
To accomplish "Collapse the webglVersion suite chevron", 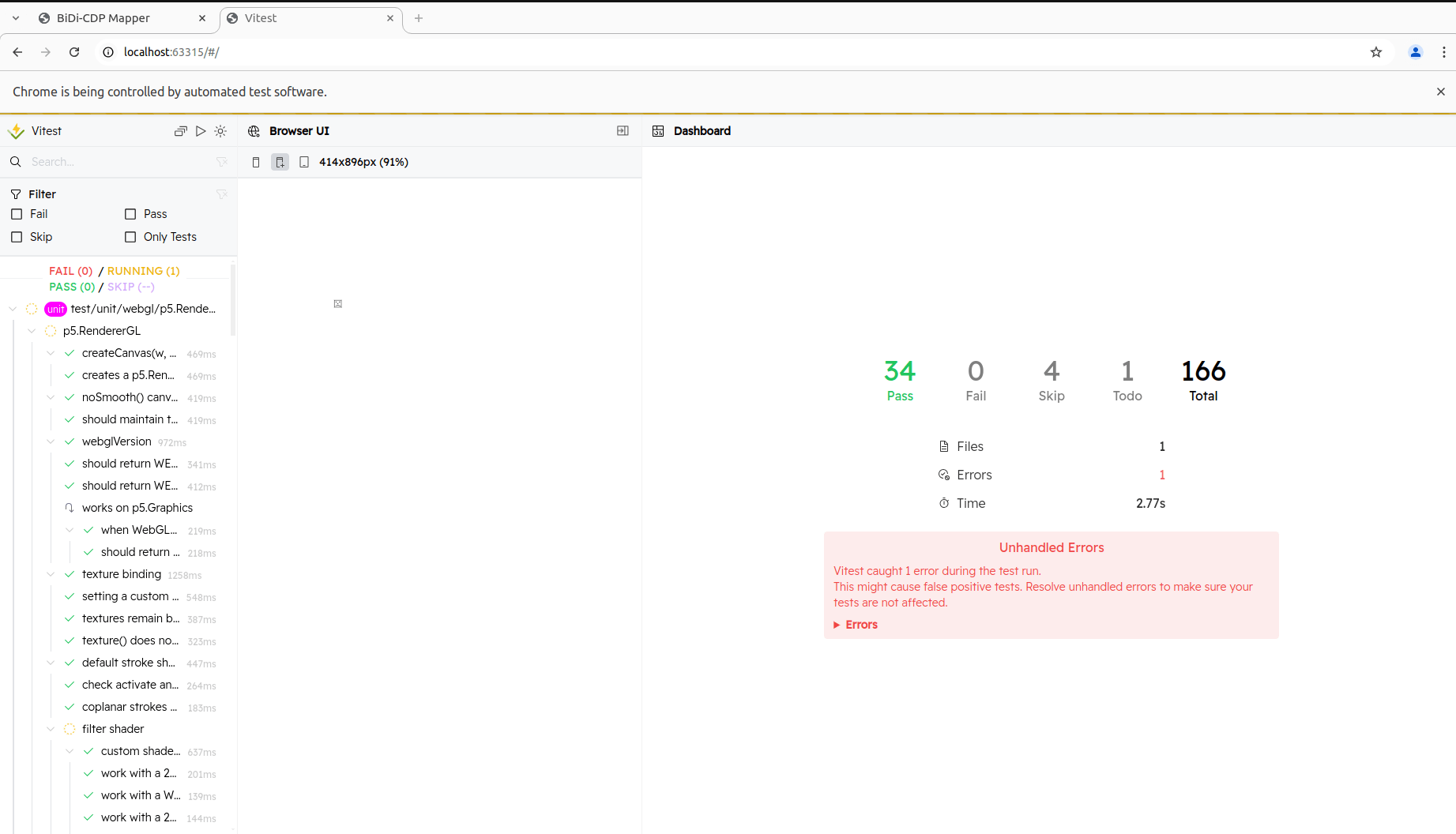I will (x=51, y=441).
